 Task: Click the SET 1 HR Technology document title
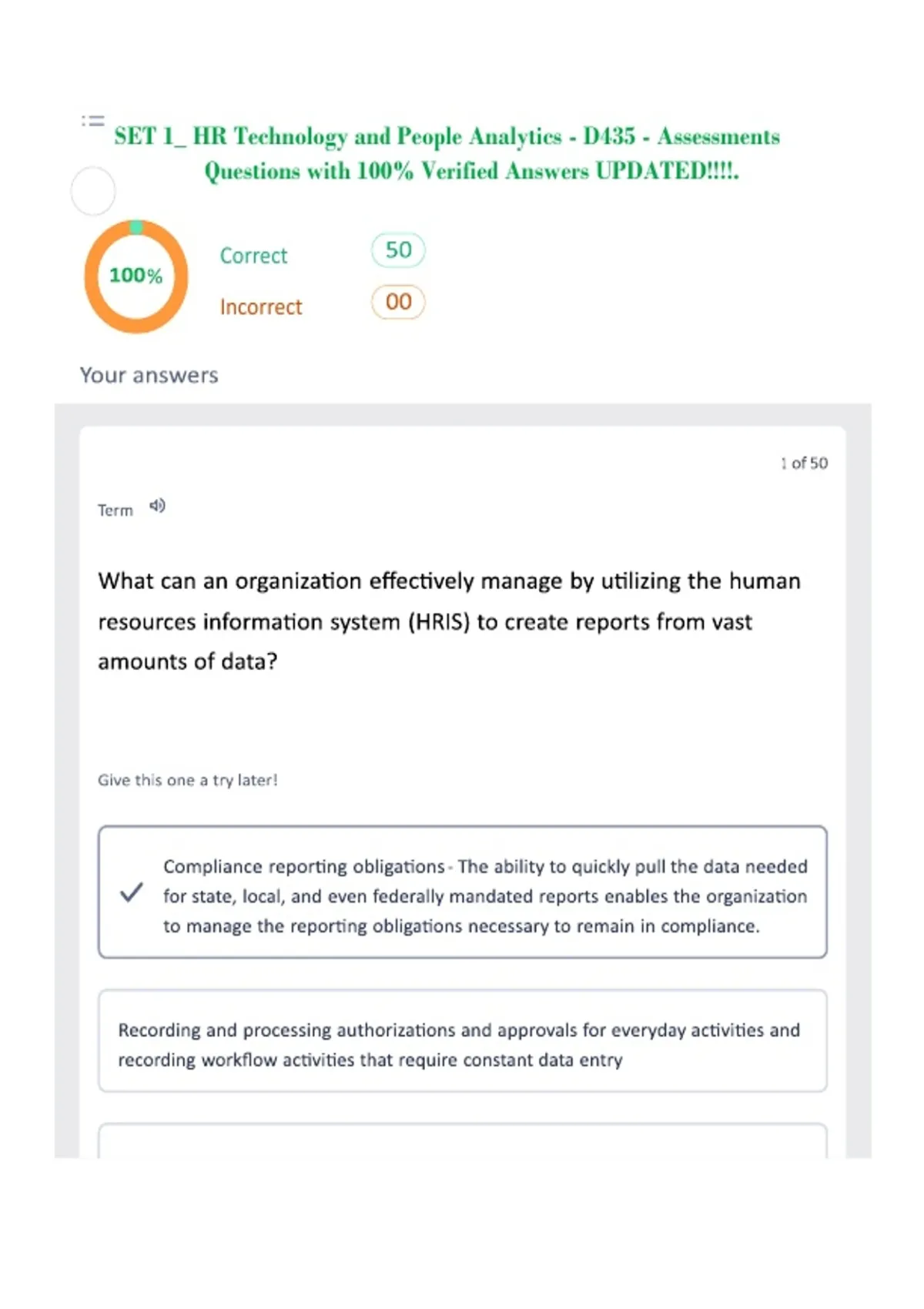click(x=447, y=136)
